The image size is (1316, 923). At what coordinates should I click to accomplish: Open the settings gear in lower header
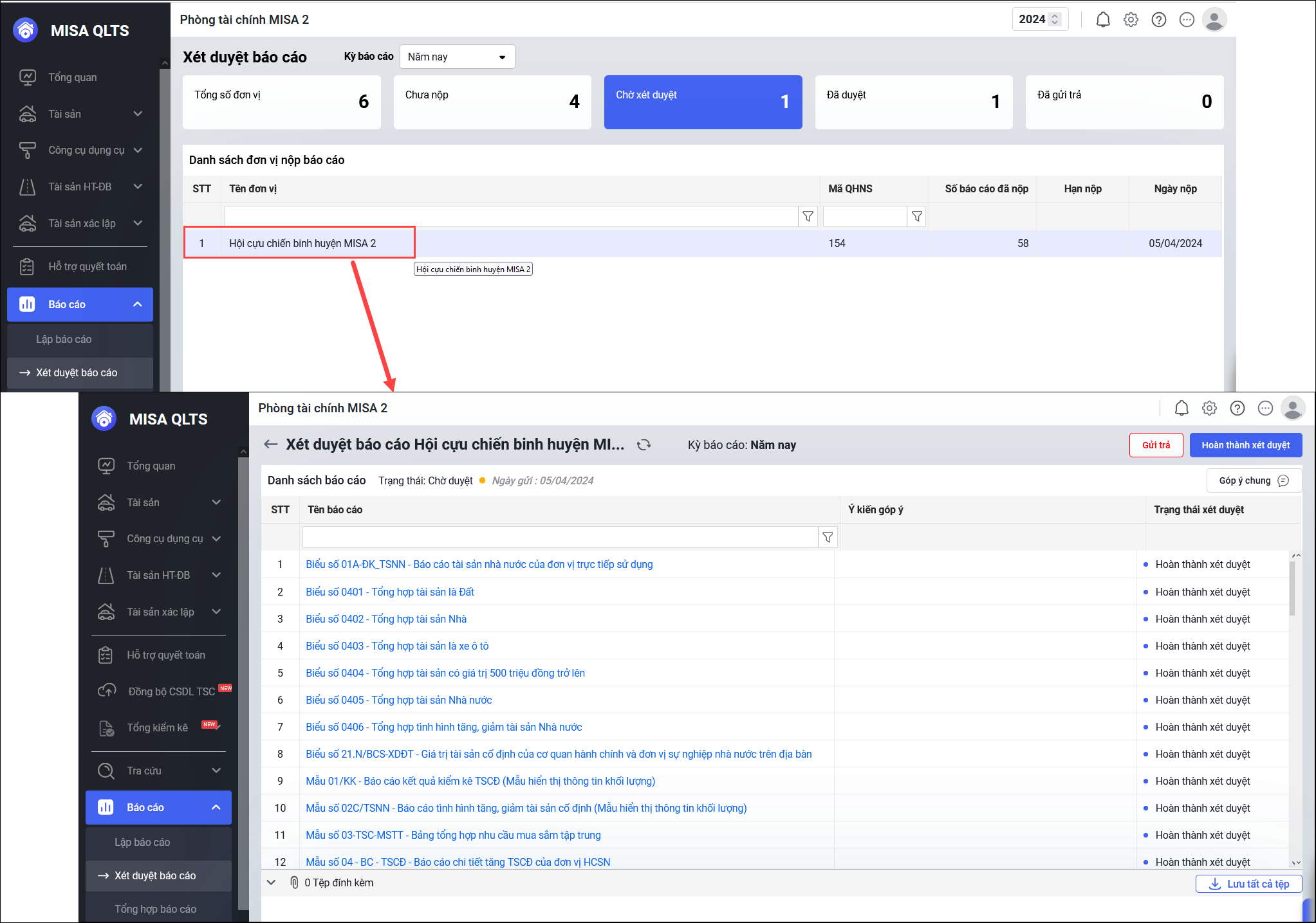(x=1209, y=408)
